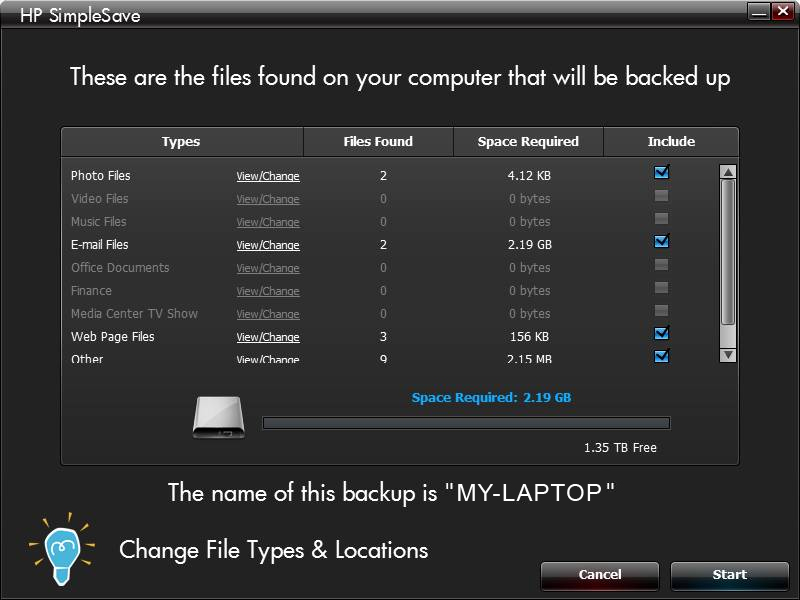Click the 4.12 KB value for Photo Files
The height and width of the screenshot is (600, 800).
tap(529, 176)
